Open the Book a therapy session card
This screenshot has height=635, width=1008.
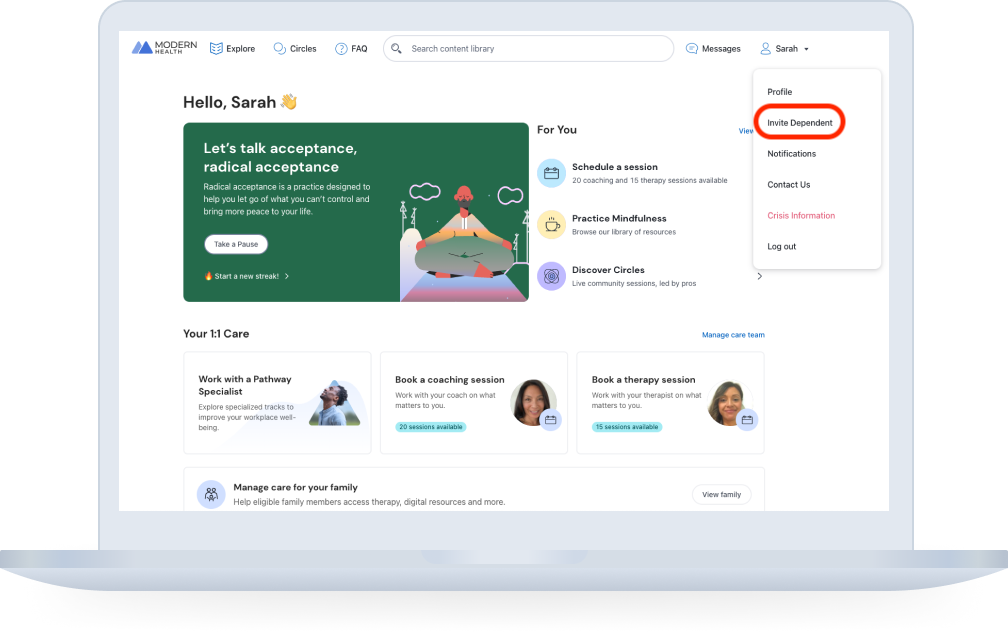click(670, 403)
